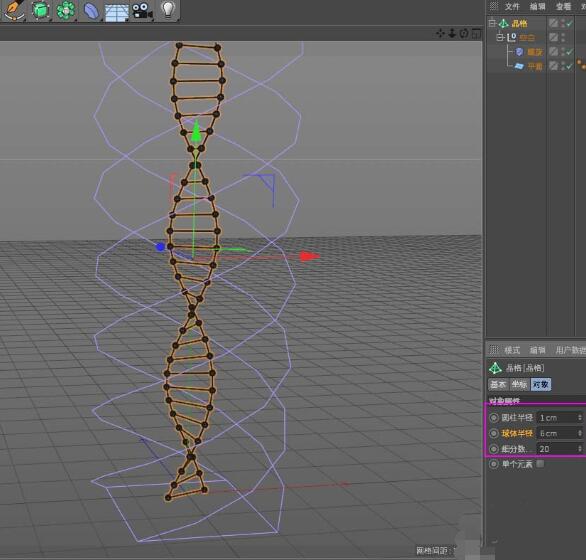
Task: Select the 螺旋 object name in tree
Action: pyautogui.click(x=534, y=52)
